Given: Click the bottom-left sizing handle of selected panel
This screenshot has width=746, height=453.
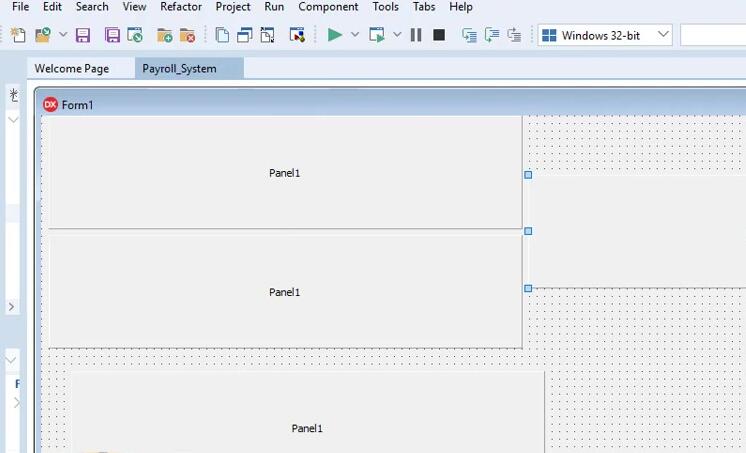Looking at the screenshot, I should click(528, 288).
